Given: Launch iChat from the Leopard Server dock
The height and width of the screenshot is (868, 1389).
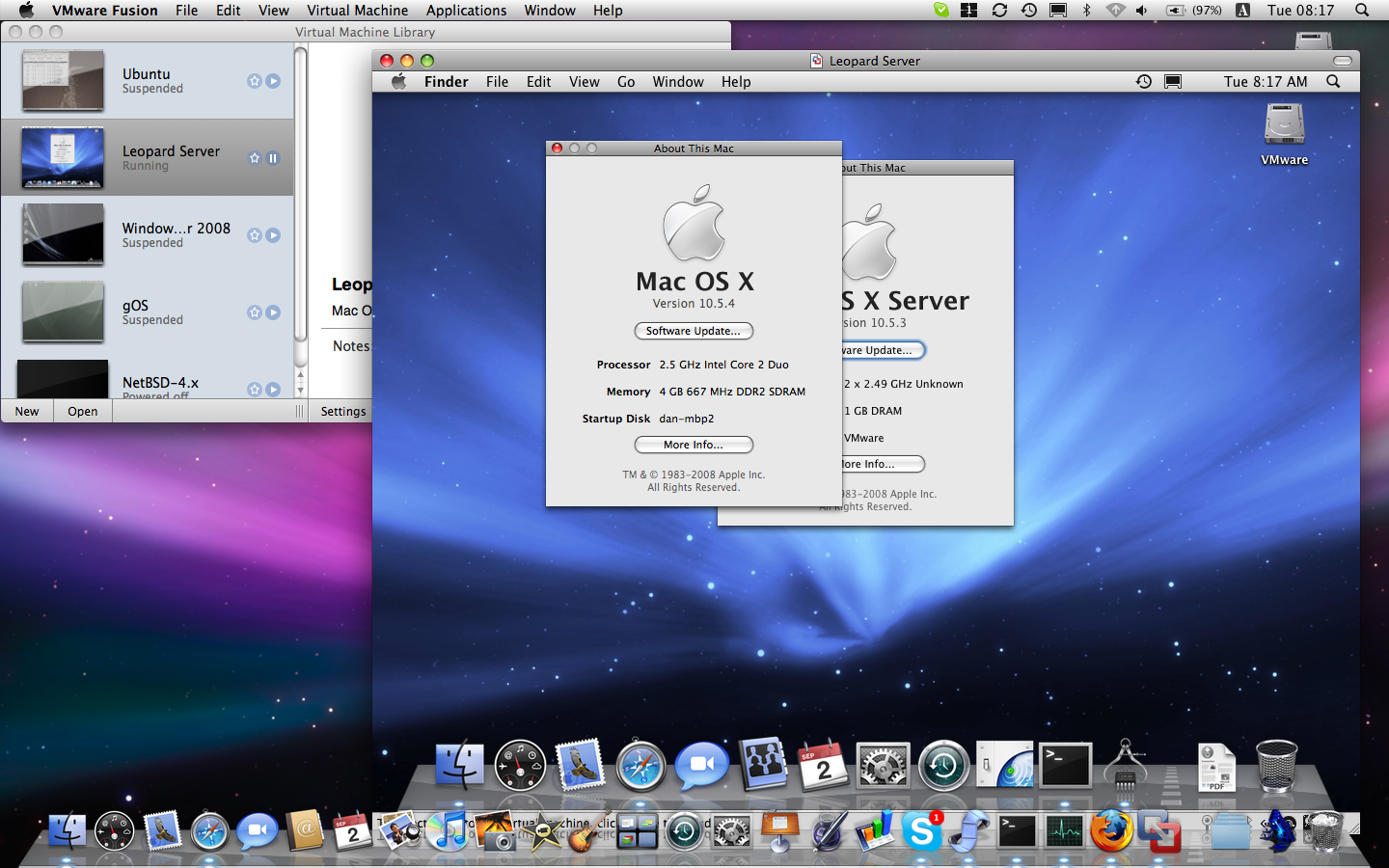Looking at the screenshot, I should tap(701, 766).
